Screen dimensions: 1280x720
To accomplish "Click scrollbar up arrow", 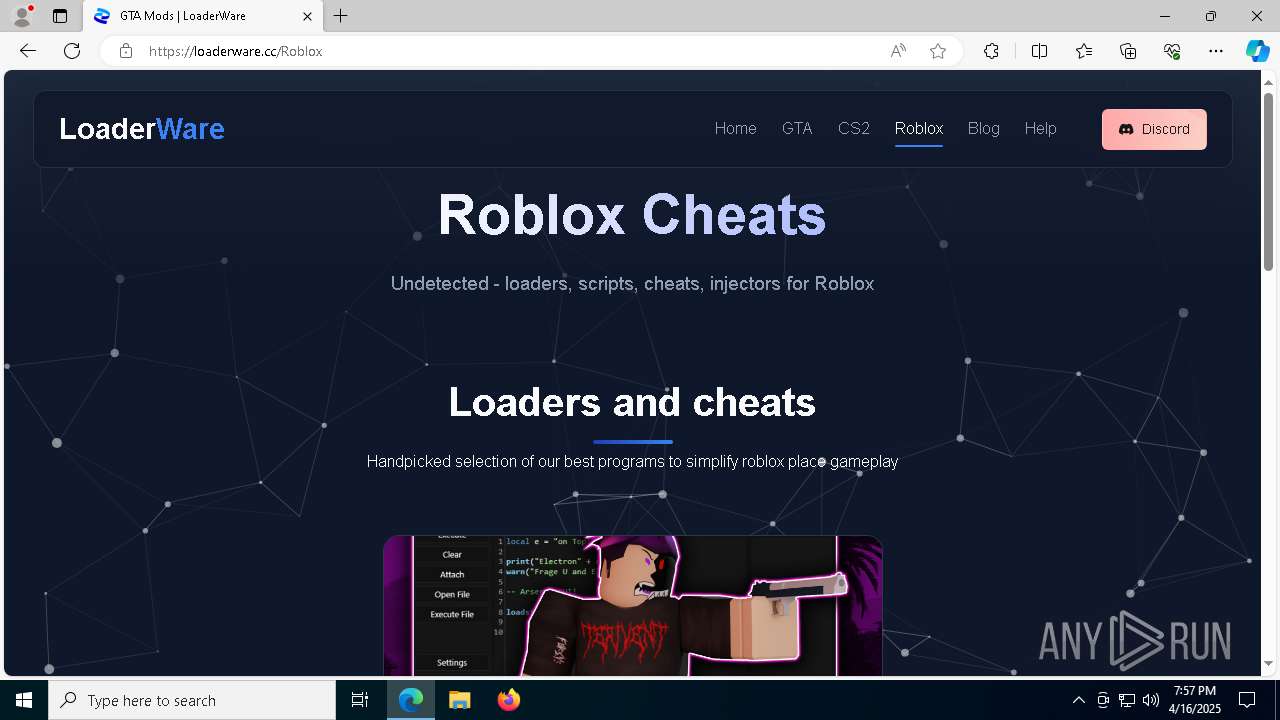I will pyautogui.click(x=1269, y=82).
